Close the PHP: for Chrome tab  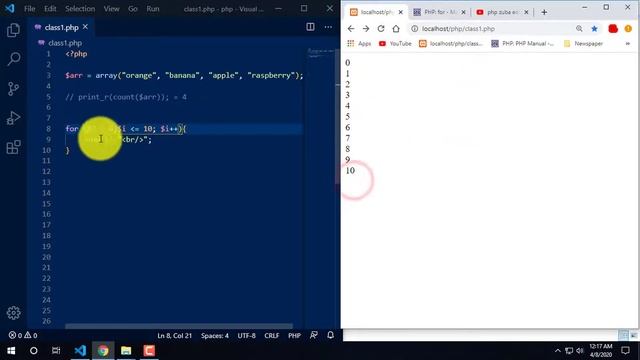[x=463, y=12]
